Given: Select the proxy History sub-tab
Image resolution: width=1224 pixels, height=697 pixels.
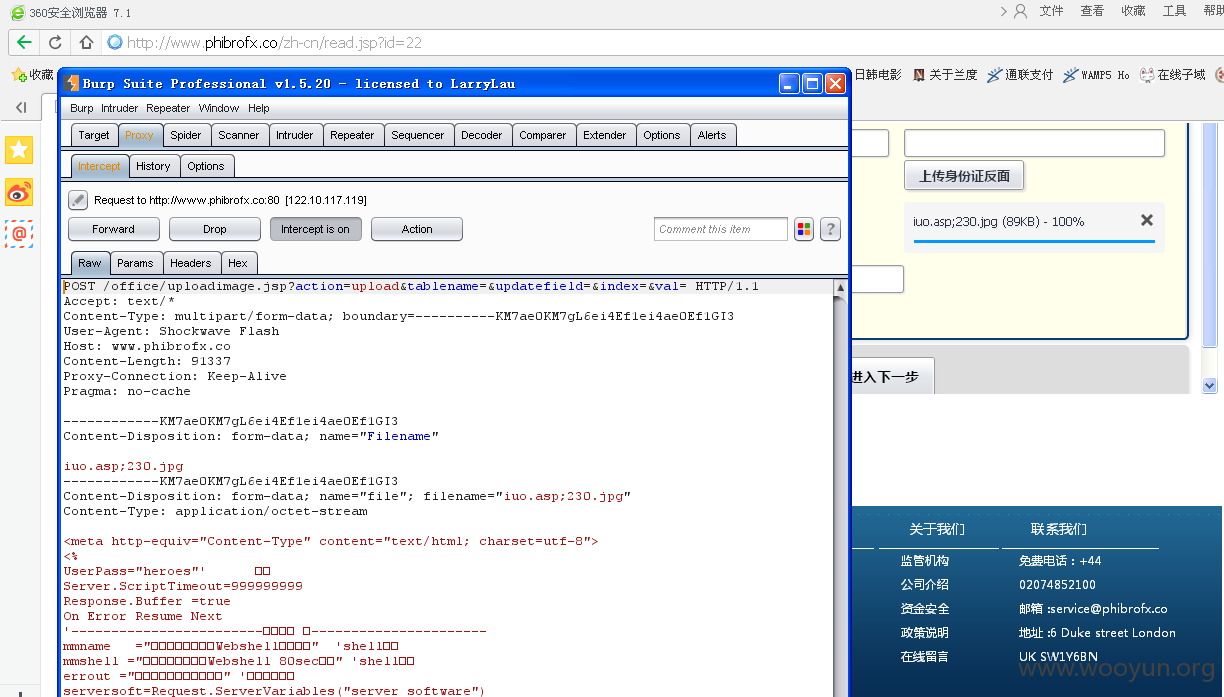Looking at the screenshot, I should pyautogui.click(x=153, y=166).
